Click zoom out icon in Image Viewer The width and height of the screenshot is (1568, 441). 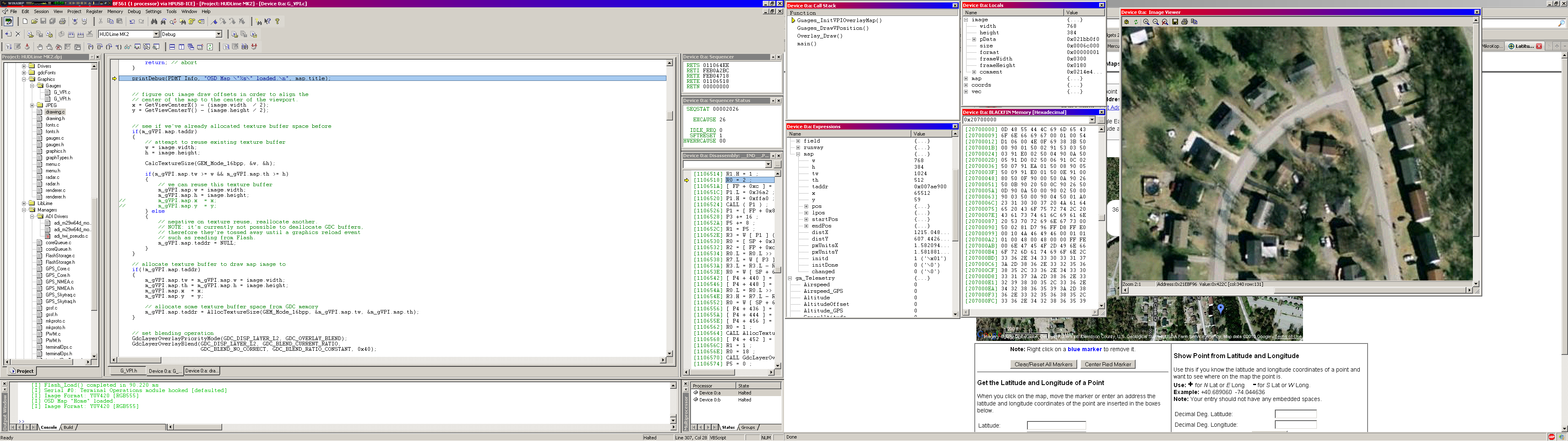point(1155,22)
